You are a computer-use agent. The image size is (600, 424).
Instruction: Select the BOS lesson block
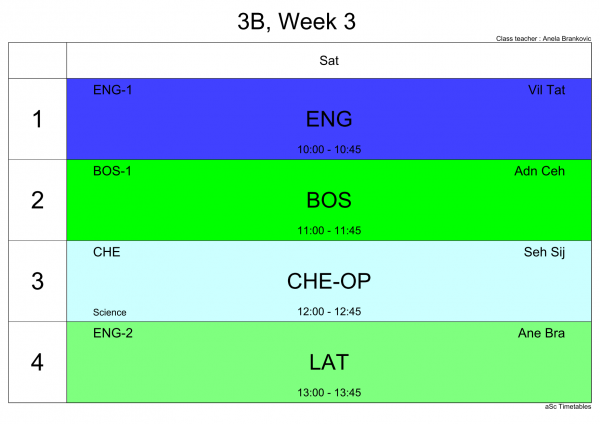tap(329, 200)
